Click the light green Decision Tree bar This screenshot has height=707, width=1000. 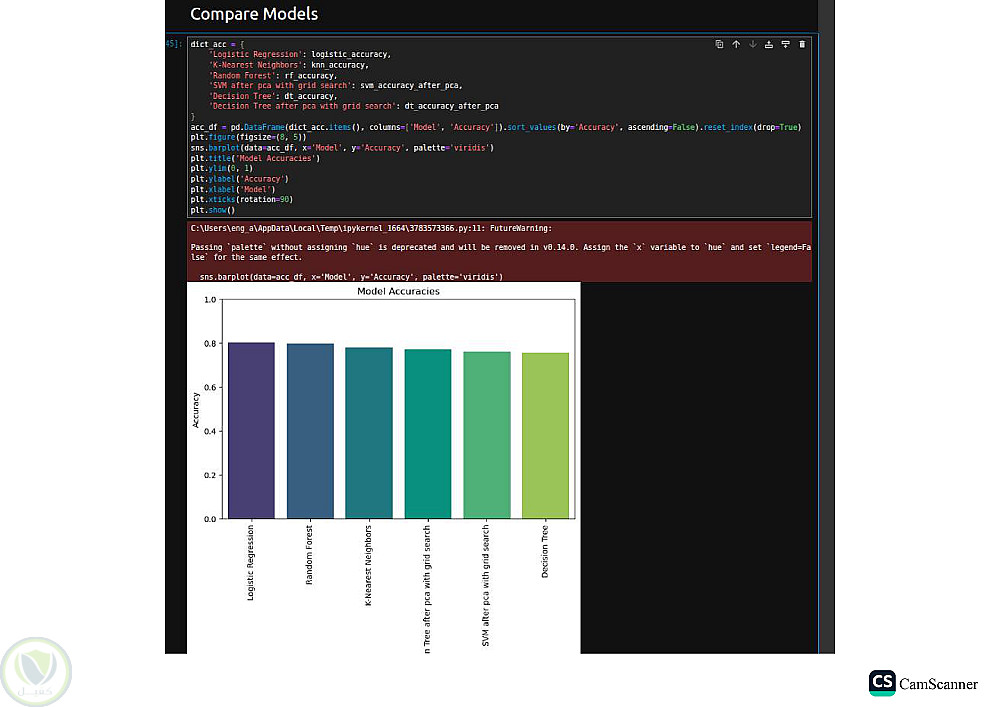click(x=545, y=435)
